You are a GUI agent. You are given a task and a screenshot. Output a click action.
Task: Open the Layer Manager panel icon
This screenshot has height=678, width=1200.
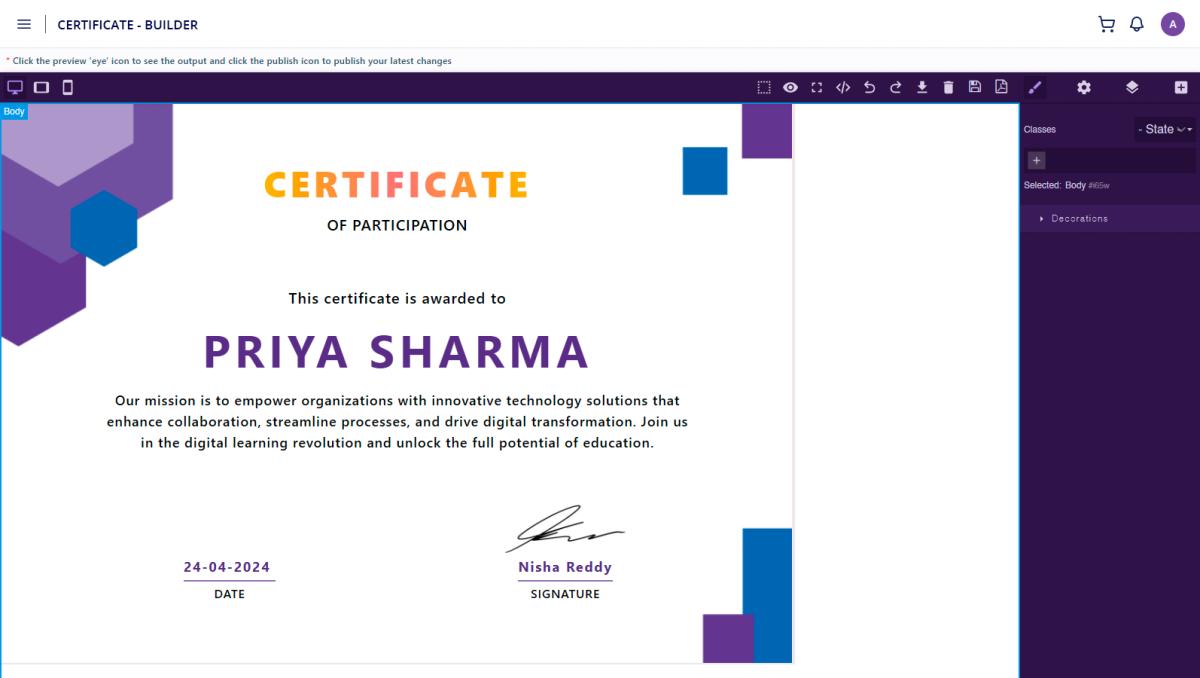(1131, 87)
